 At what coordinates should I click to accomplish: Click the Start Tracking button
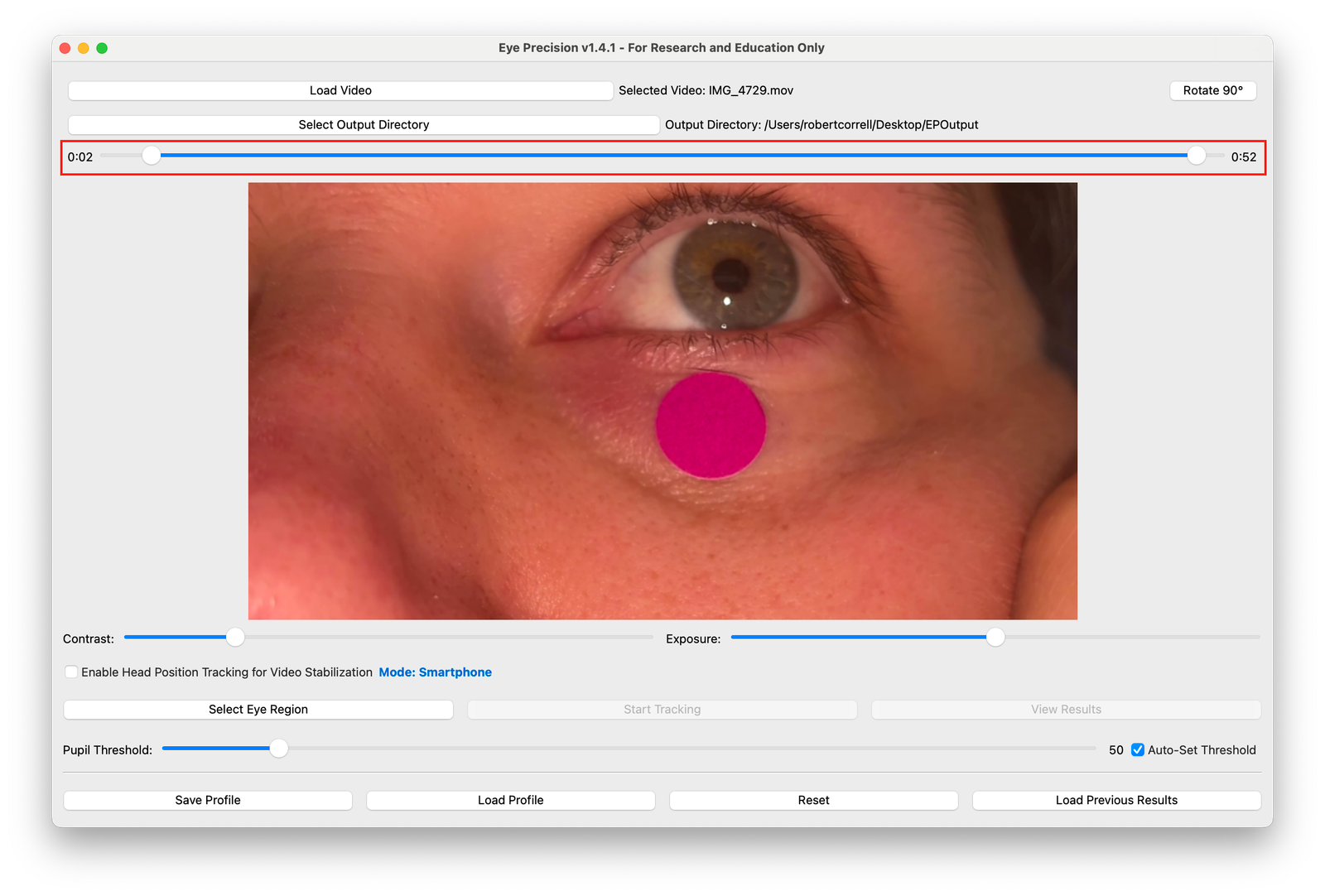tap(662, 710)
